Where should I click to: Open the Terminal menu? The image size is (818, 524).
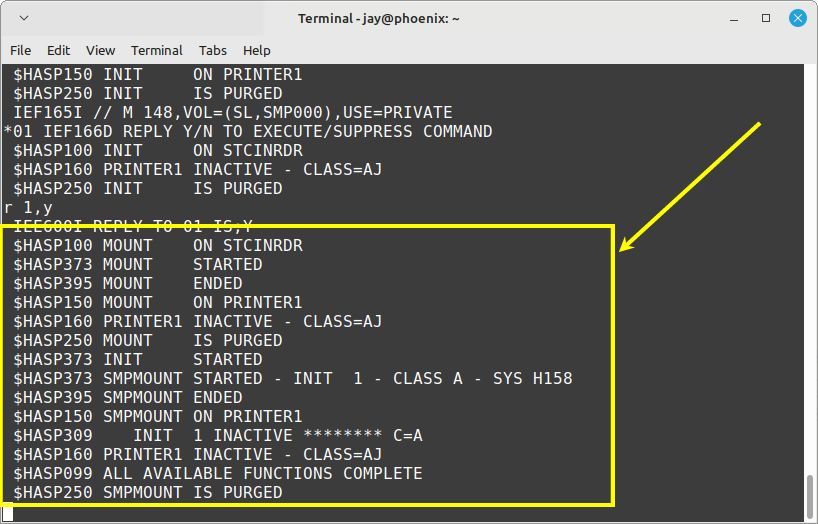tap(157, 51)
